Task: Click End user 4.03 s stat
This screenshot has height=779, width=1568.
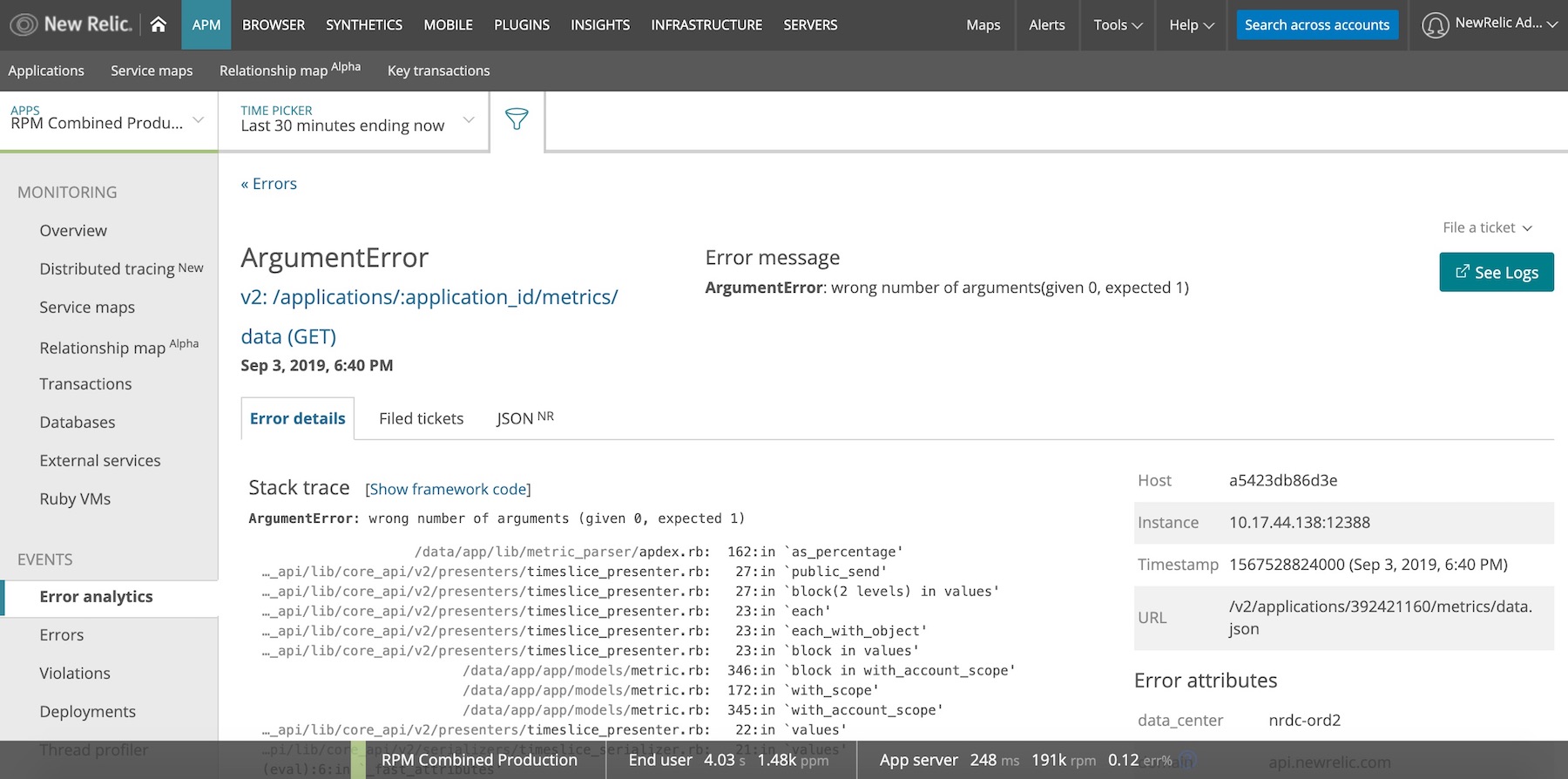Action: [686, 760]
